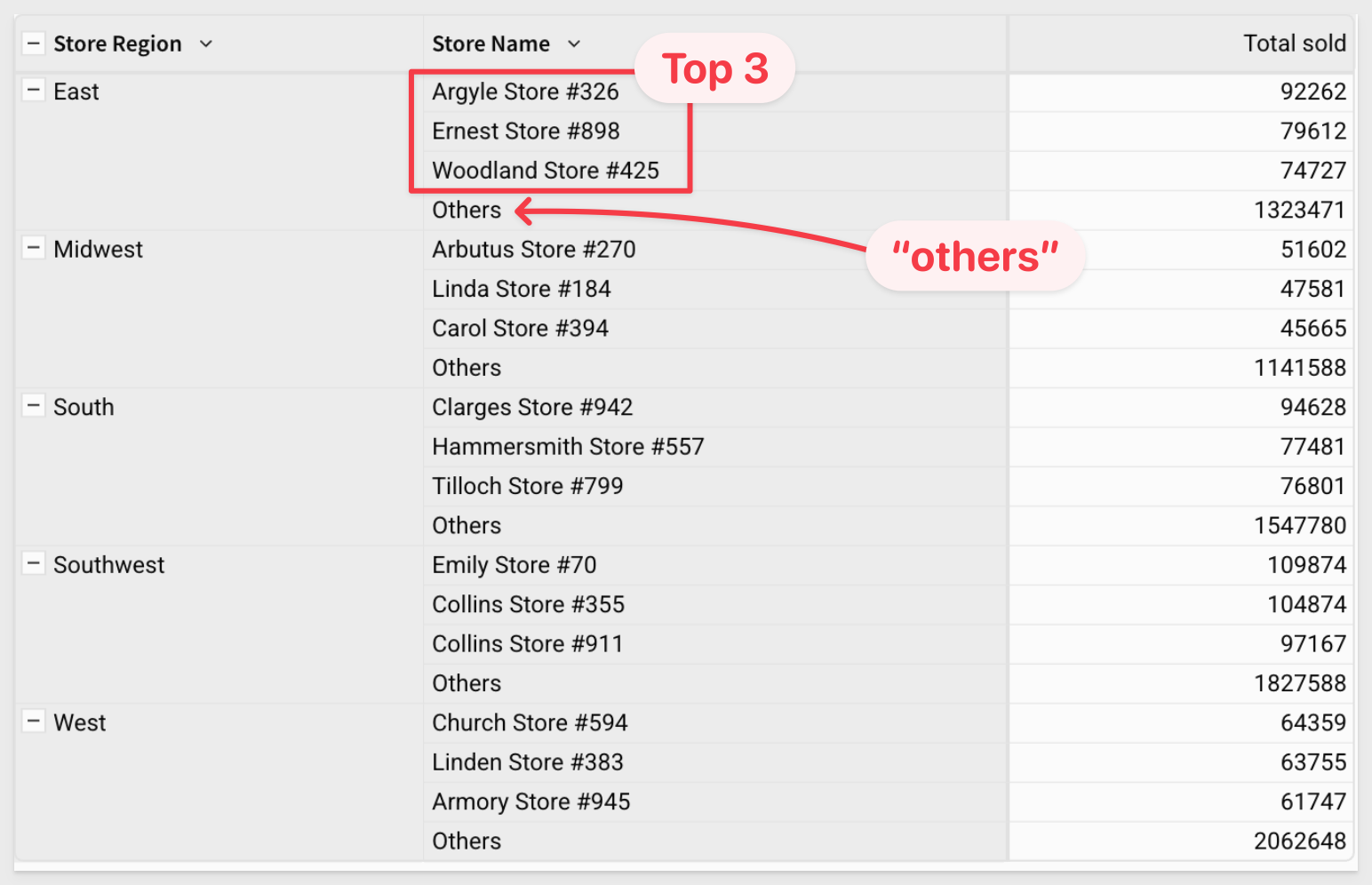Select the Others row under East
This screenshot has height=885, width=1372.
point(467,211)
